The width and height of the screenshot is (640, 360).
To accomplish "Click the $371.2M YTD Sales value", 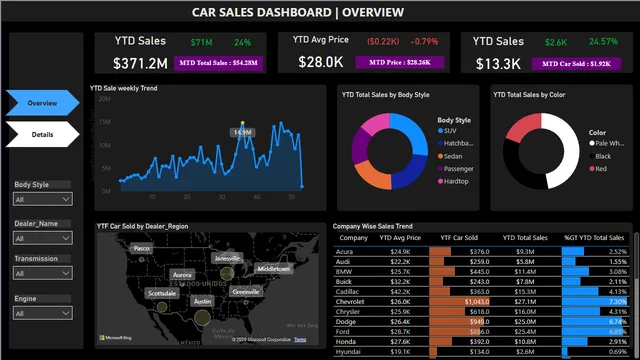I will 140,63.
